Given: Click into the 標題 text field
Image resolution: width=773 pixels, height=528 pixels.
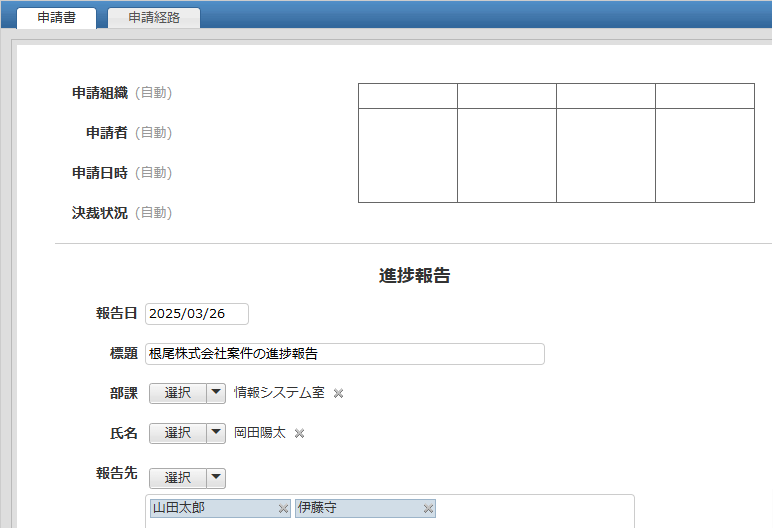Looking at the screenshot, I should 344,354.
